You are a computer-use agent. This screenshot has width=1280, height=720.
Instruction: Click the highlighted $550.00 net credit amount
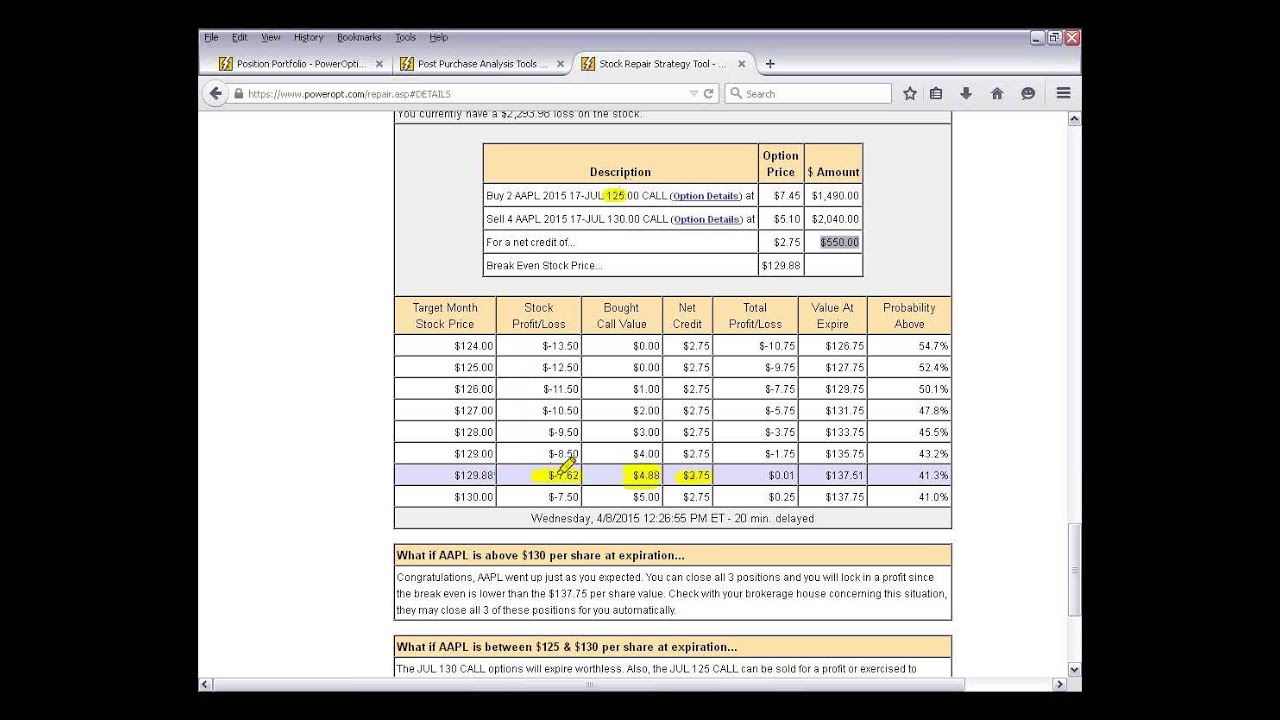[839, 242]
